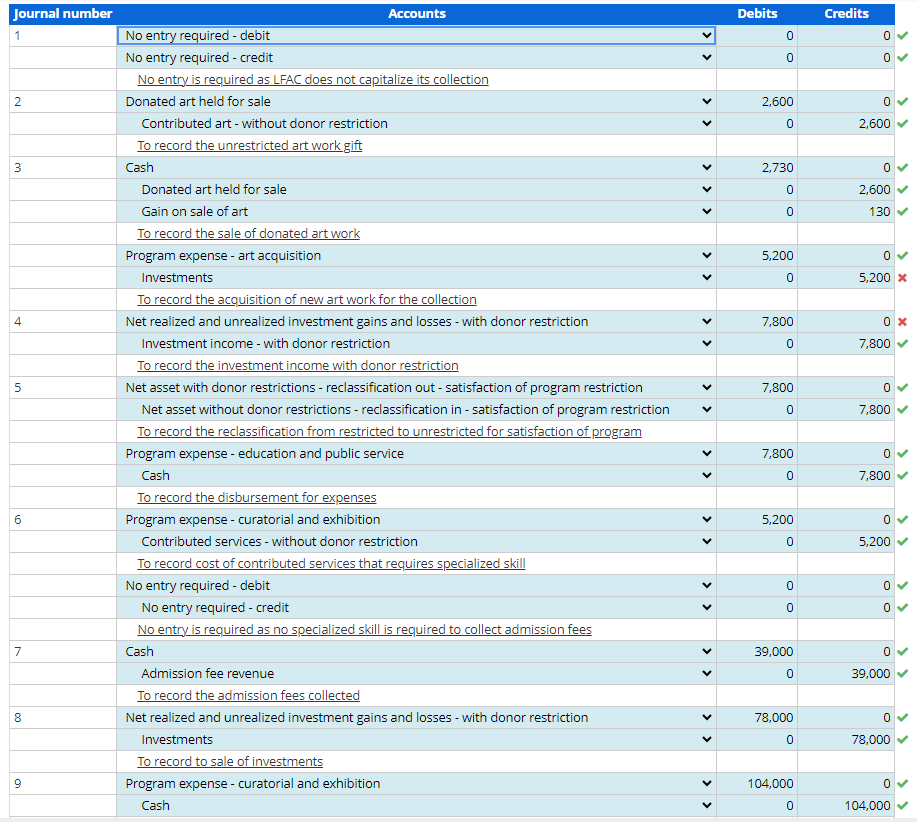Click explanation 'To record the sale of donated art work'

click(249, 234)
